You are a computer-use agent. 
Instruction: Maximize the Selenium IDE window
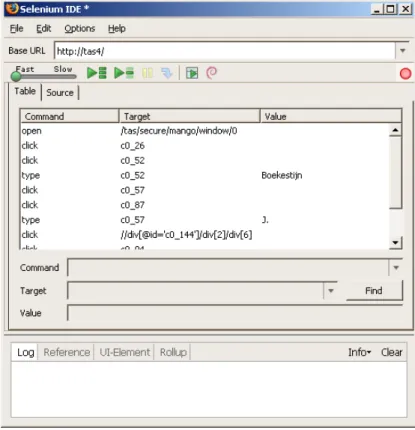(391, 9)
